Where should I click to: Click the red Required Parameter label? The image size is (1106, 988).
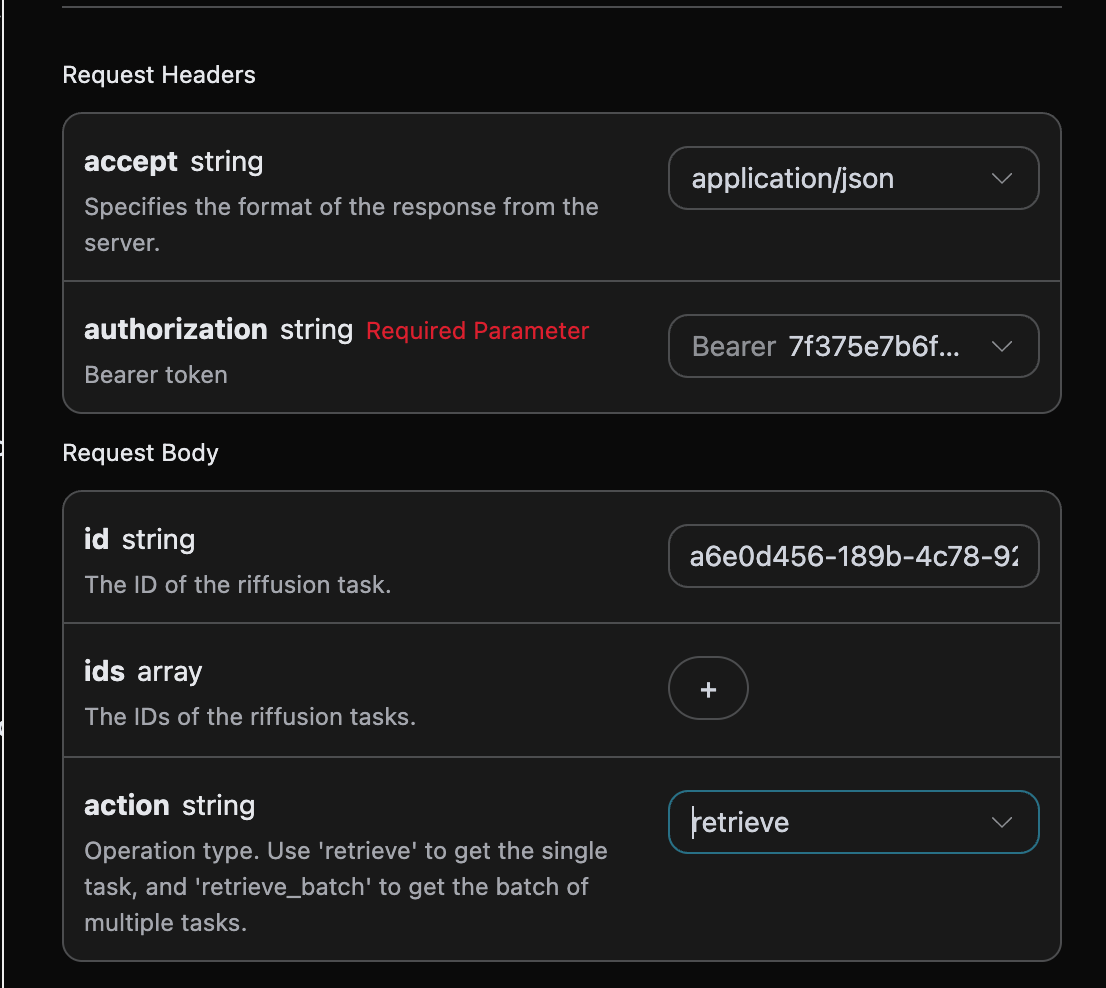point(477,331)
